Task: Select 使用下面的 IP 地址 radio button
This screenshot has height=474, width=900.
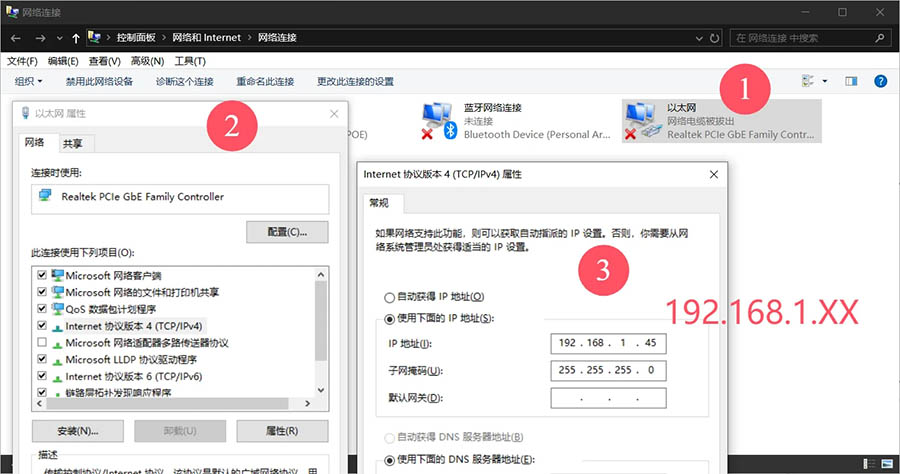Action: [389, 318]
